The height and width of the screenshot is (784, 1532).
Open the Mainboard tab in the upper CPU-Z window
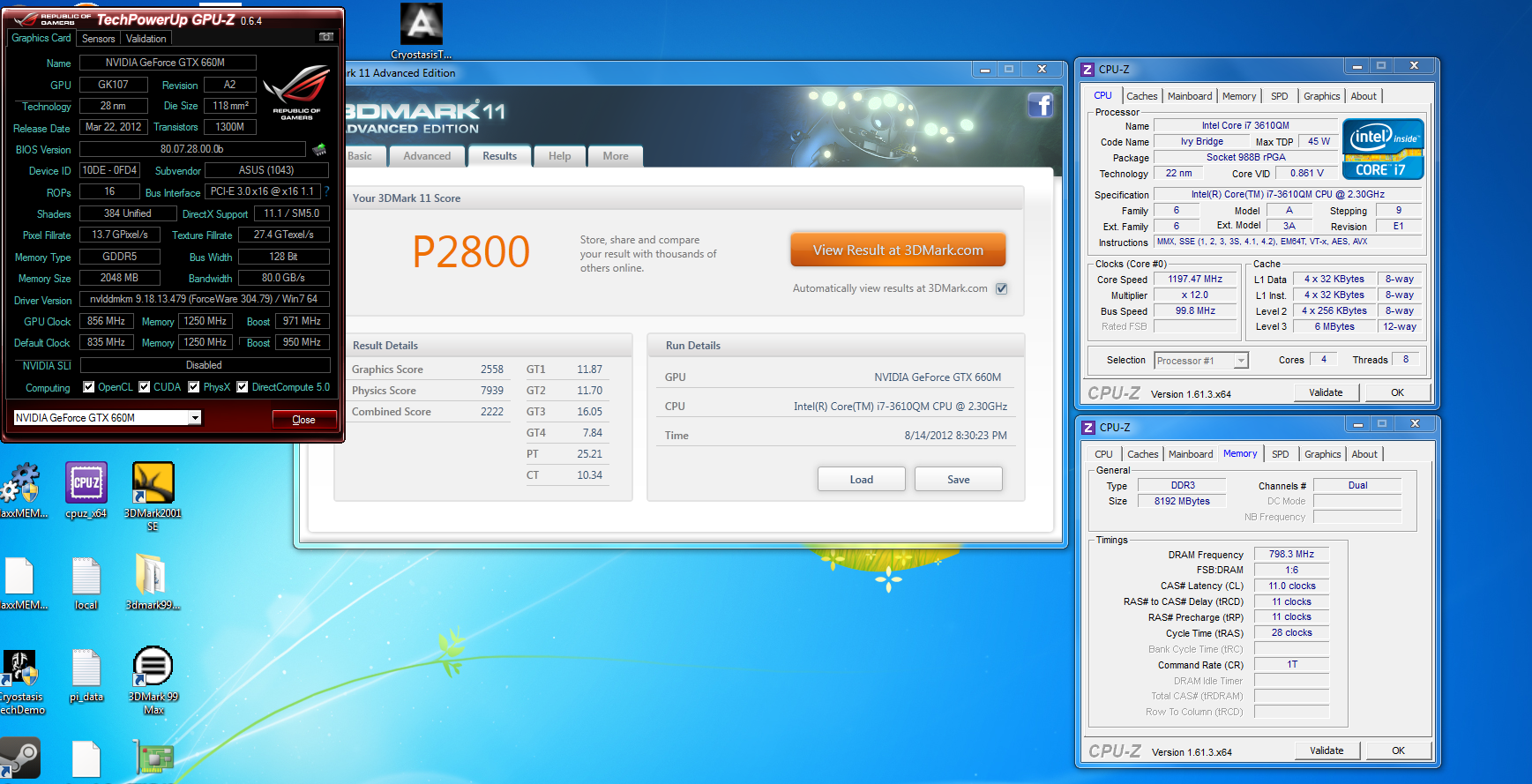[1190, 96]
